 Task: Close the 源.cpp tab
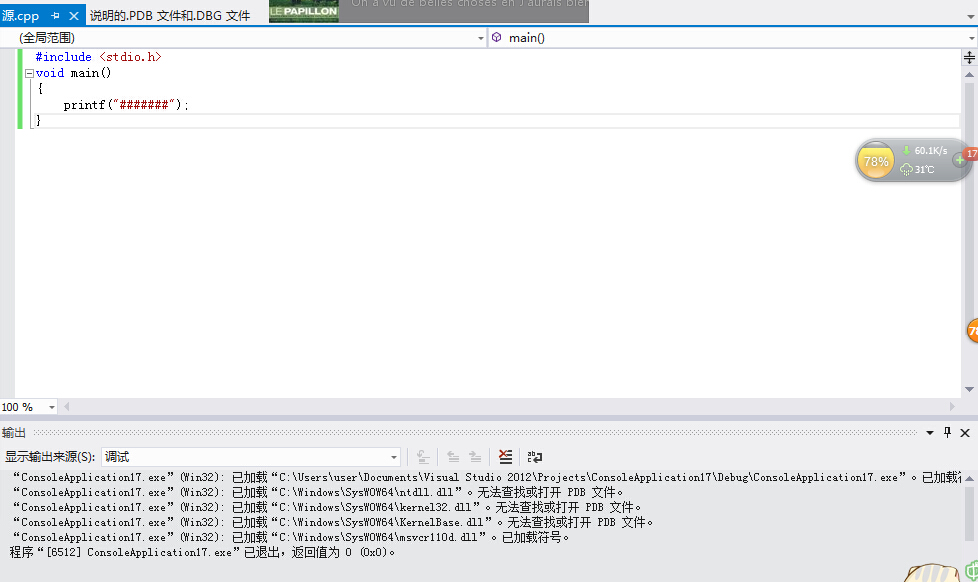[74, 16]
